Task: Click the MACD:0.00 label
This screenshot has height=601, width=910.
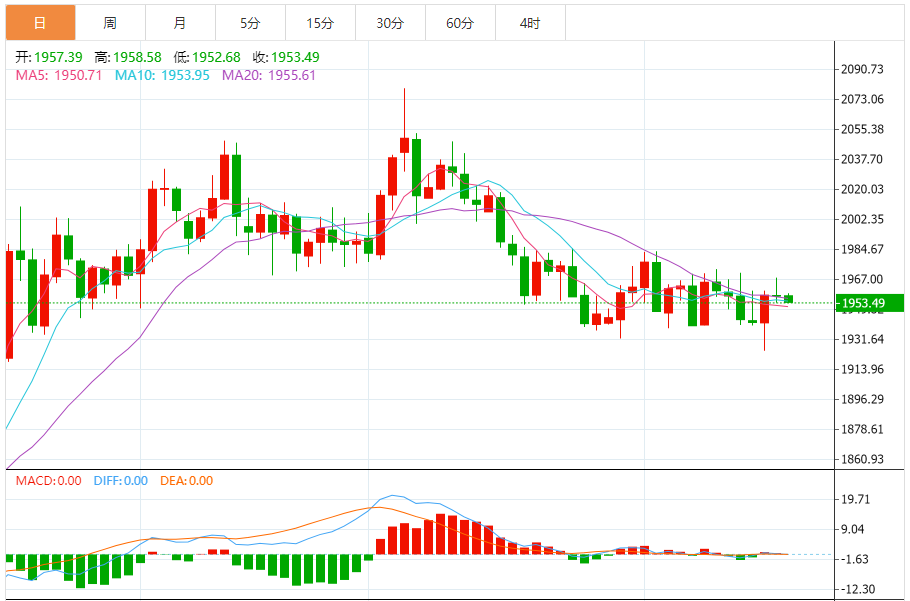Action: point(48,480)
